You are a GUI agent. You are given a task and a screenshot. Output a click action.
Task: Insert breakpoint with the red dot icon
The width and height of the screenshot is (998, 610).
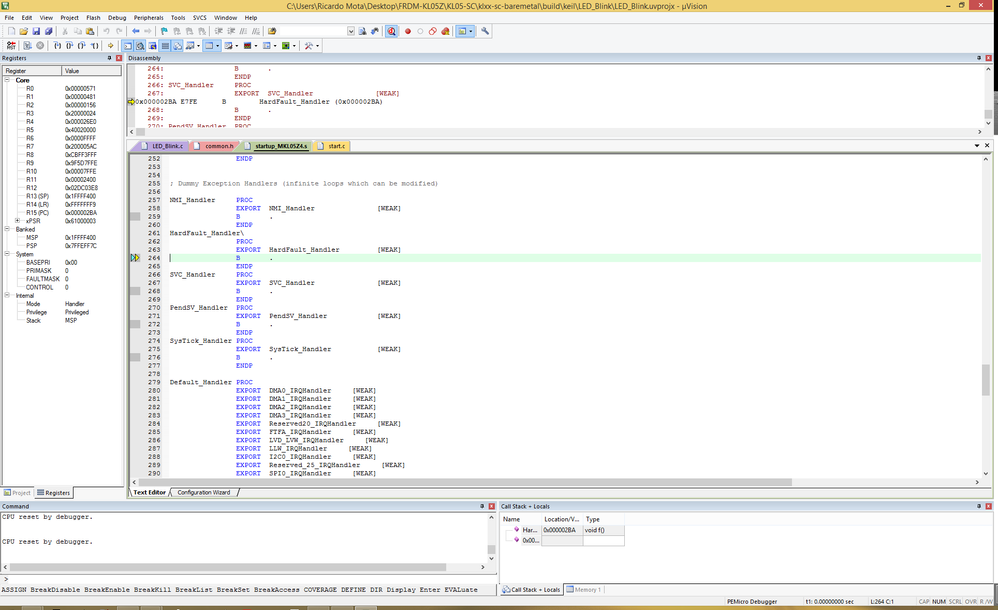point(408,31)
